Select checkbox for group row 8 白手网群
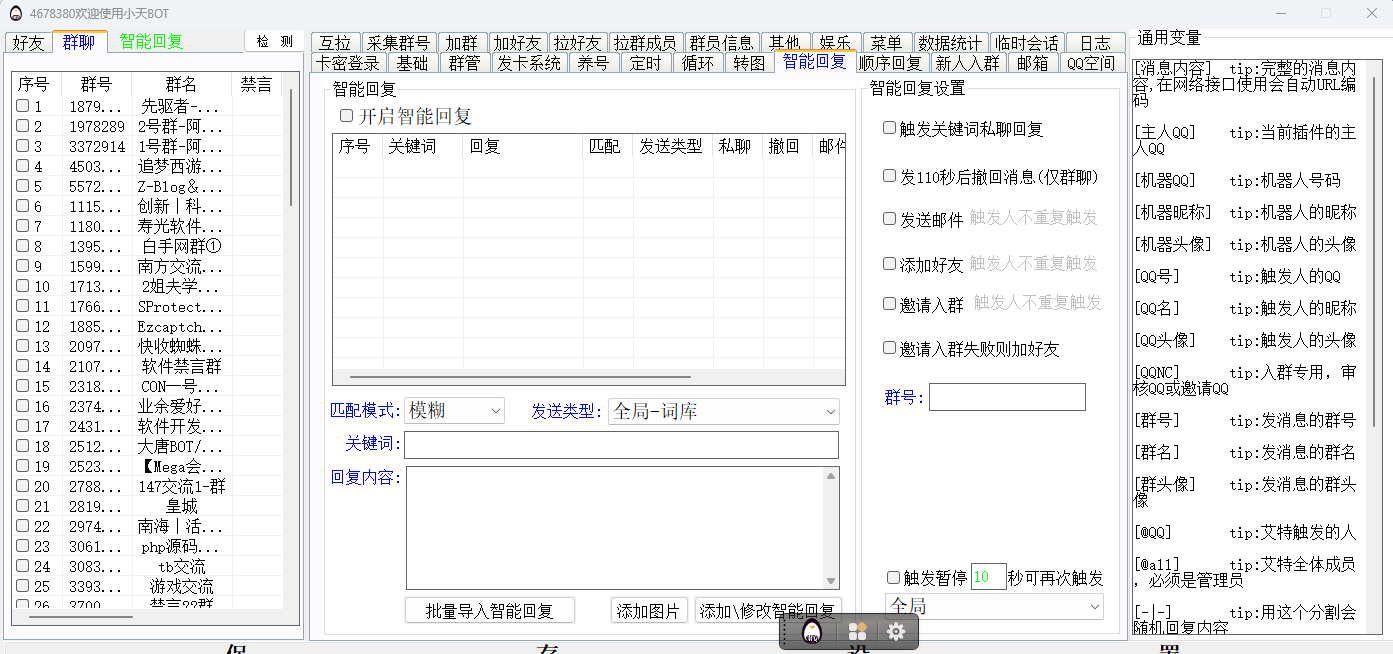 (x=23, y=246)
